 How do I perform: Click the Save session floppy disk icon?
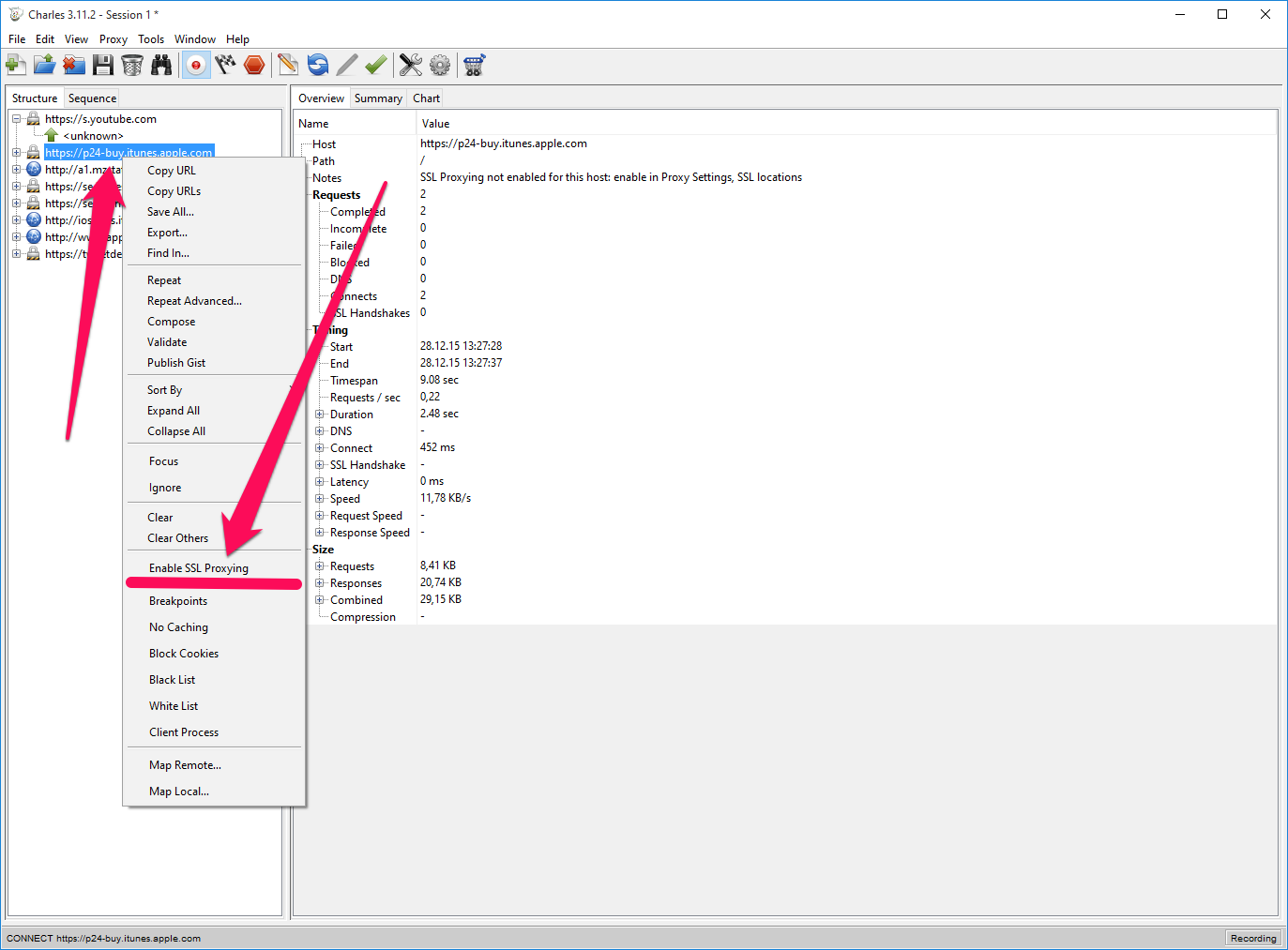click(103, 65)
